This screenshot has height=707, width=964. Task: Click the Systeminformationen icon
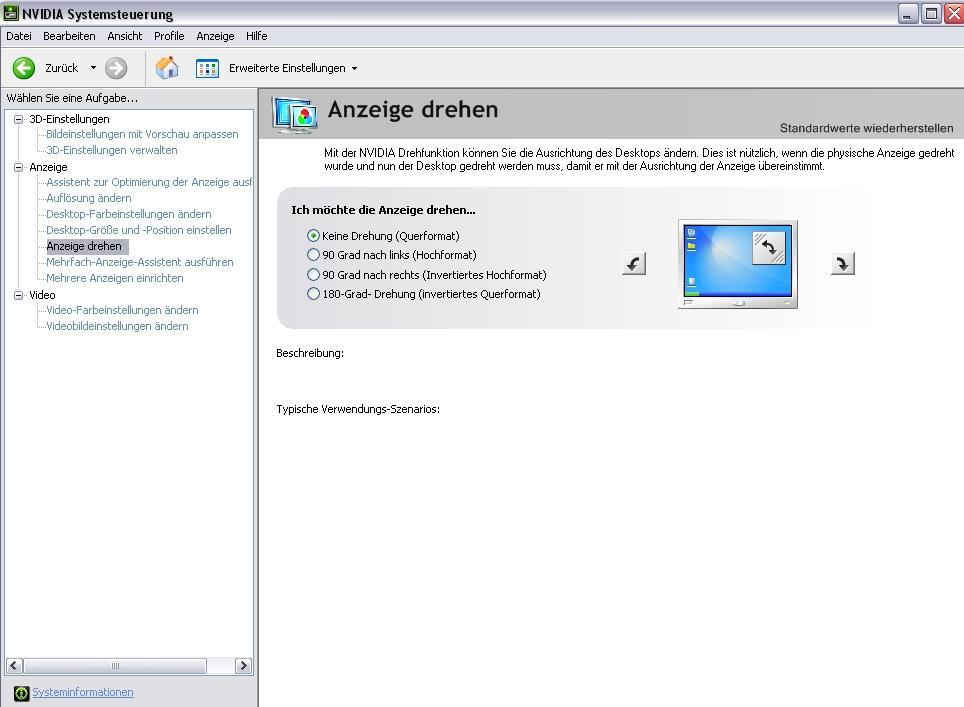point(22,693)
